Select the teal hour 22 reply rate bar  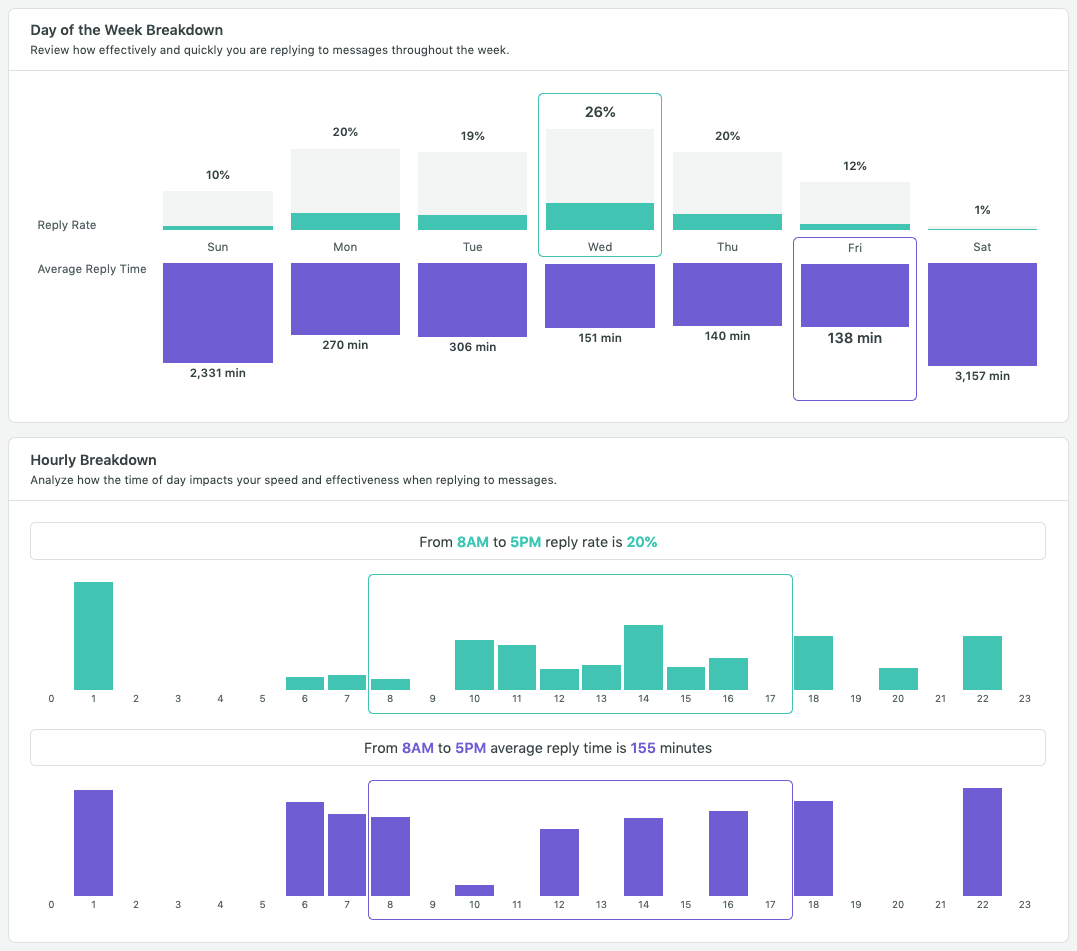point(982,663)
